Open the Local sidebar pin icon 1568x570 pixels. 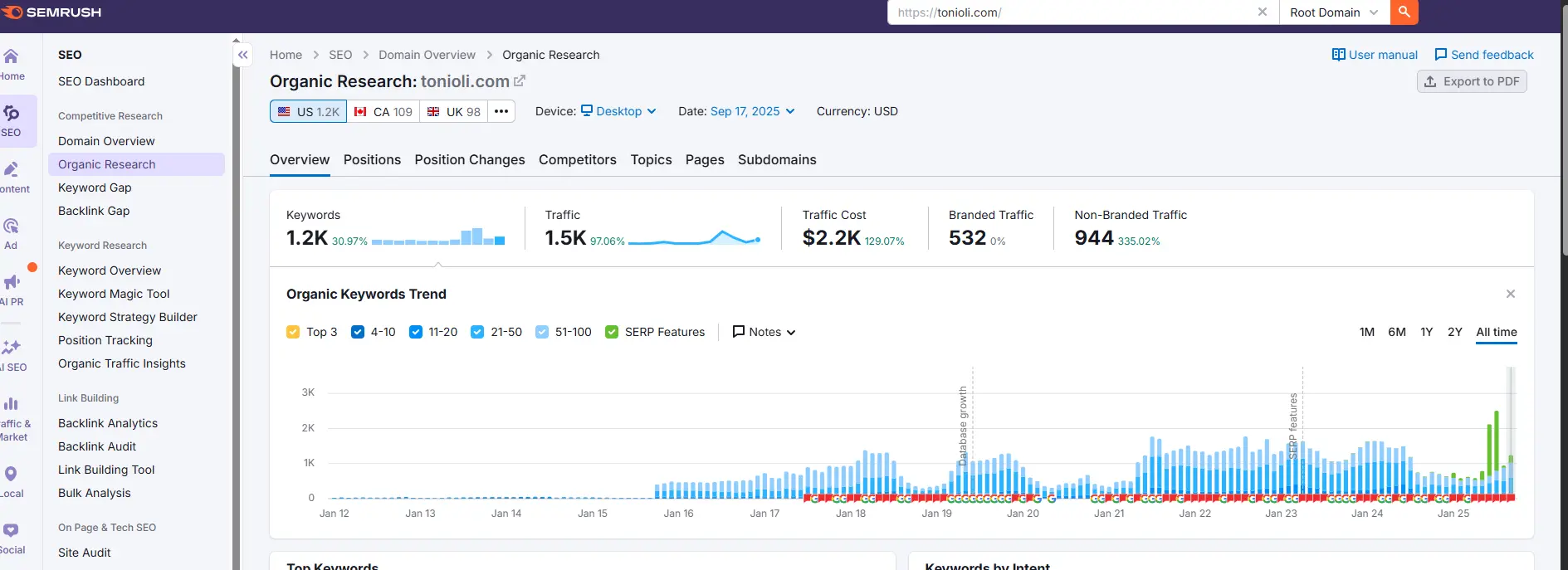click(12, 480)
